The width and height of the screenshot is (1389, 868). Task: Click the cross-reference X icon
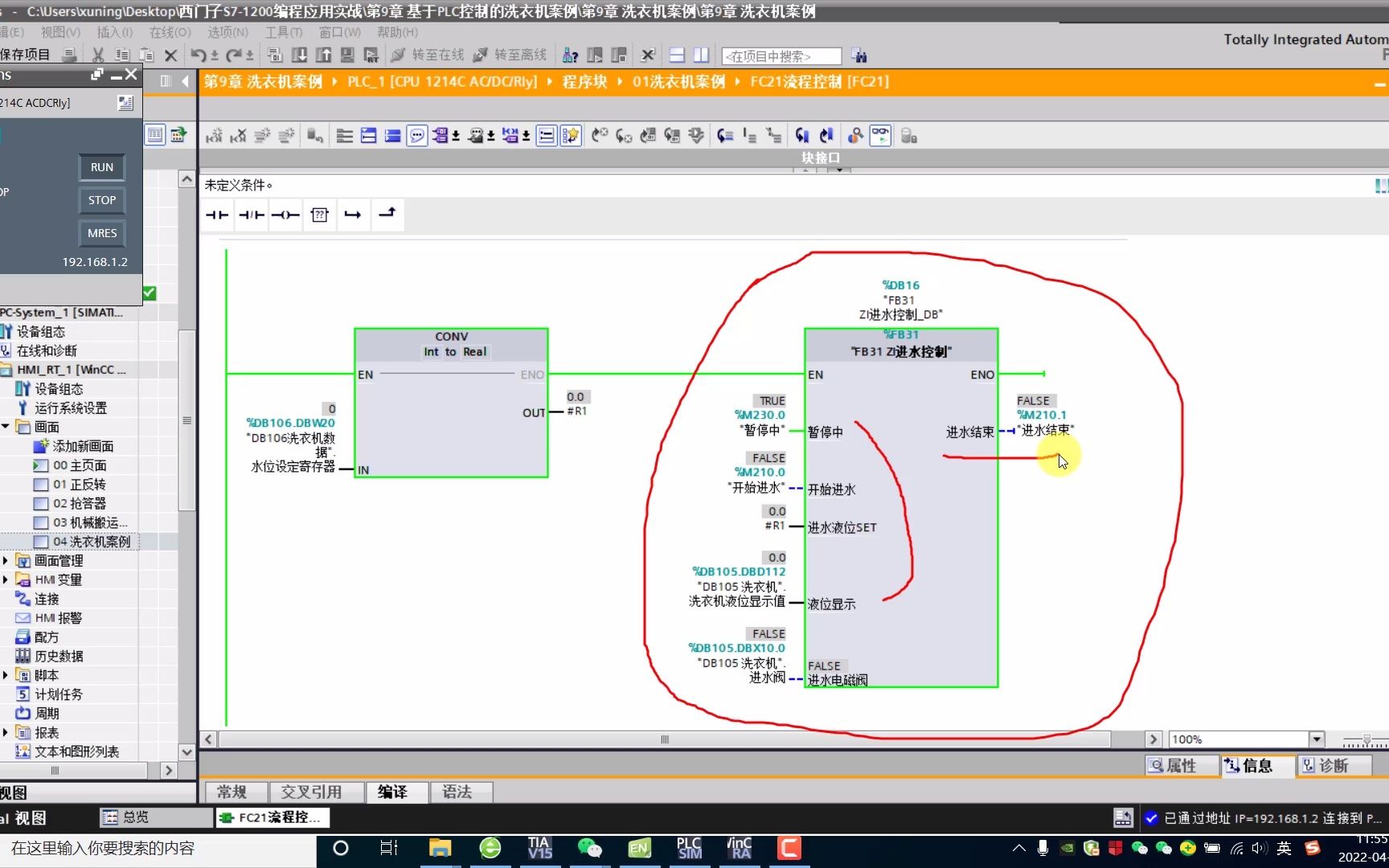pos(648,55)
